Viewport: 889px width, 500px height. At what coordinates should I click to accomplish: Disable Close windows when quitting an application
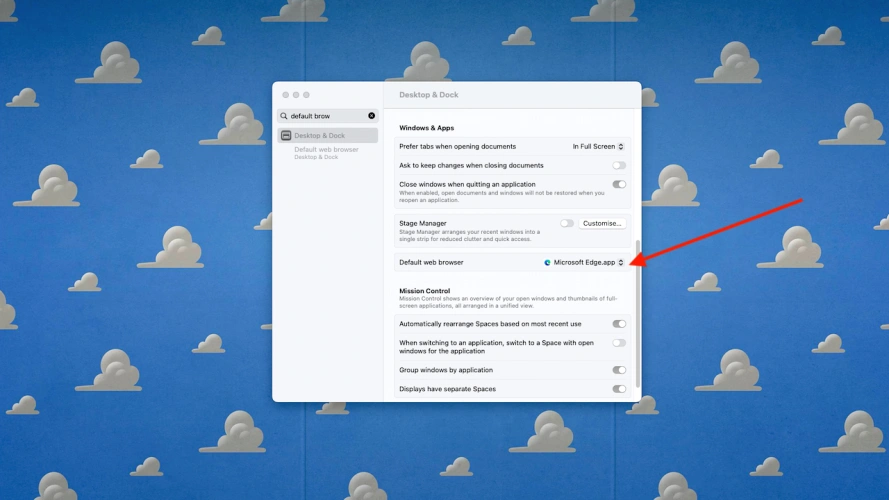(619, 184)
